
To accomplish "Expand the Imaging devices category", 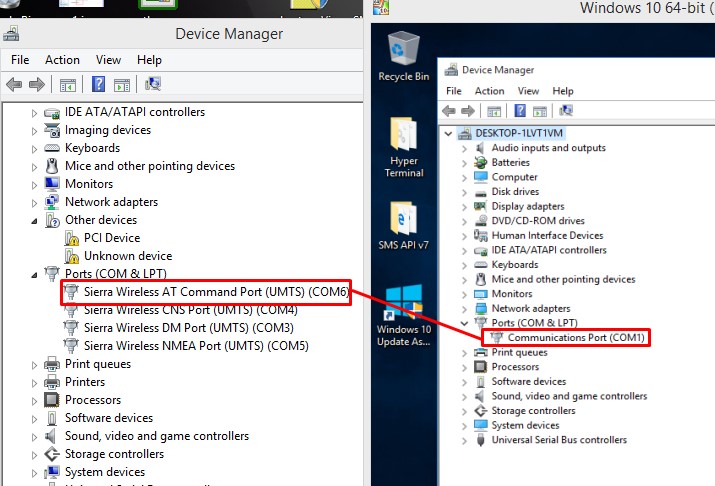I will 35,130.
